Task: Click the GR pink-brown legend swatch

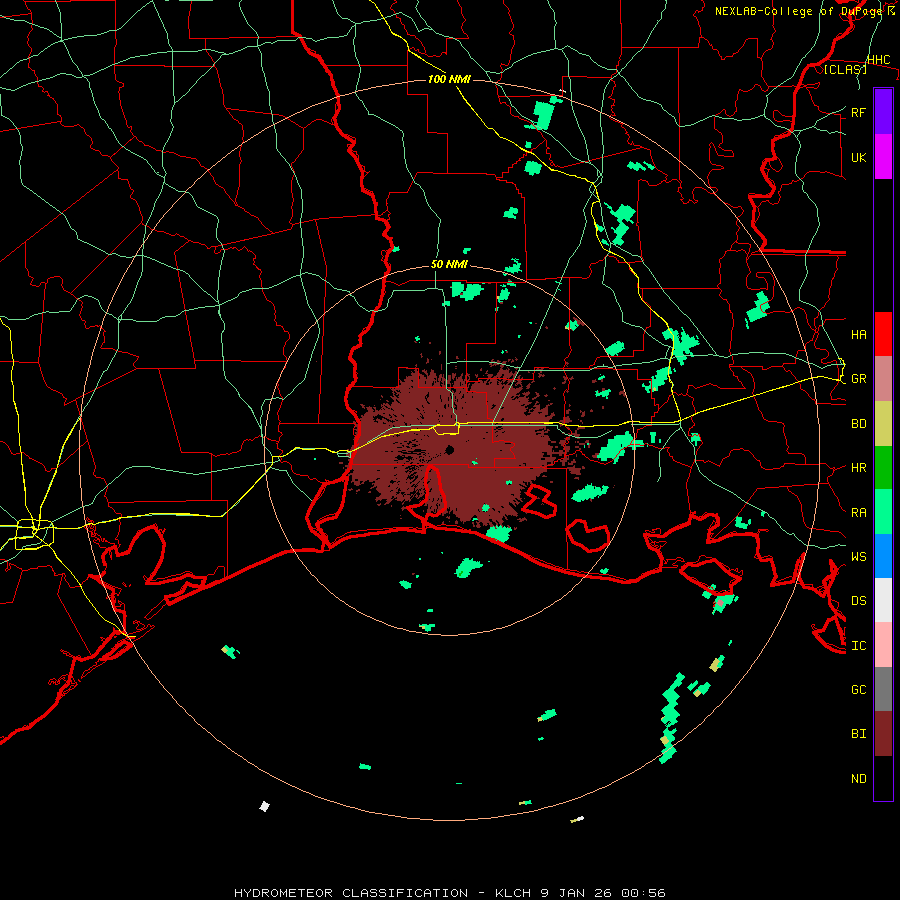Action: (x=883, y=379)
